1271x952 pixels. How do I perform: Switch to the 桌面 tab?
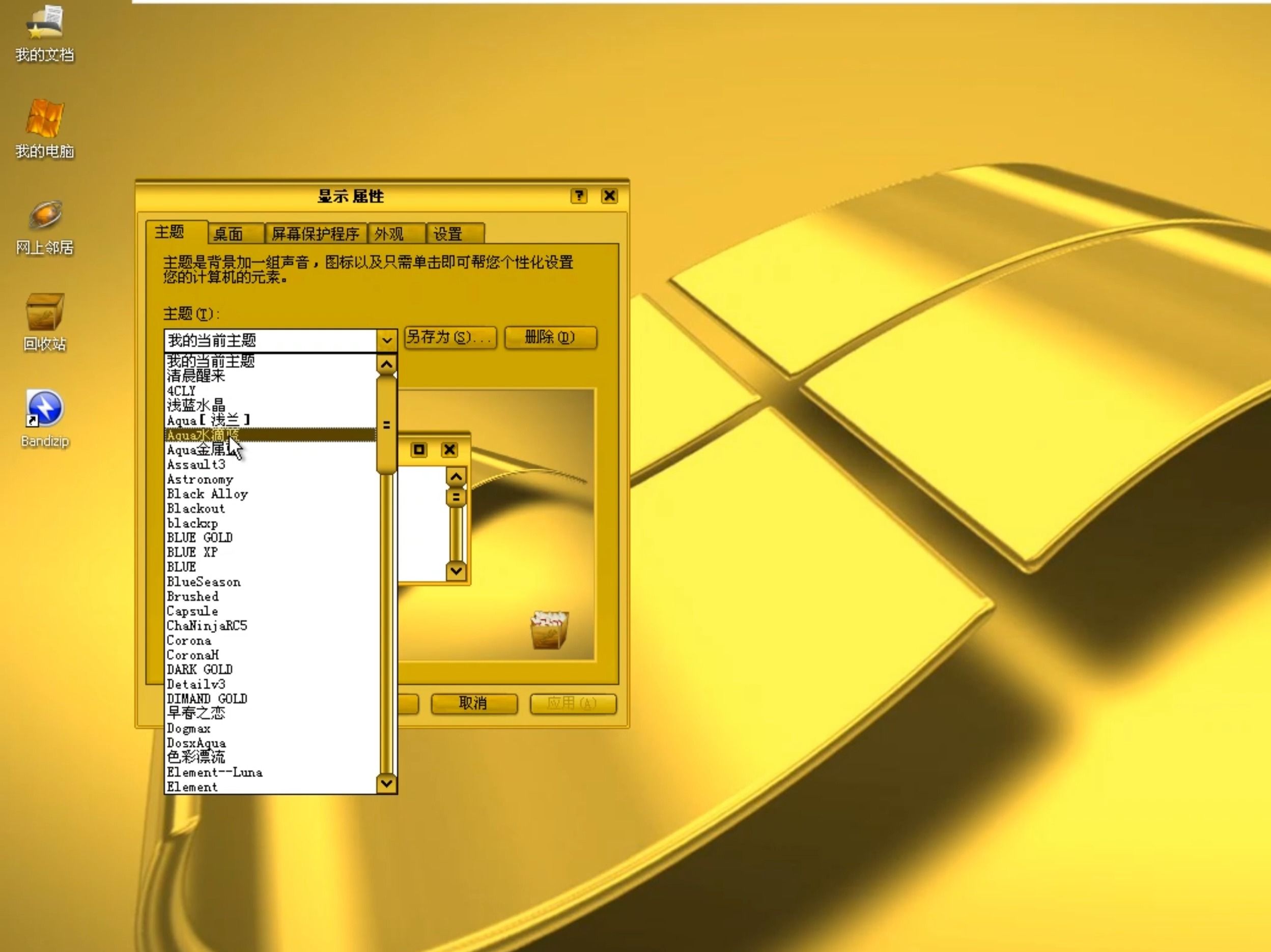click(x=236, y=234)
